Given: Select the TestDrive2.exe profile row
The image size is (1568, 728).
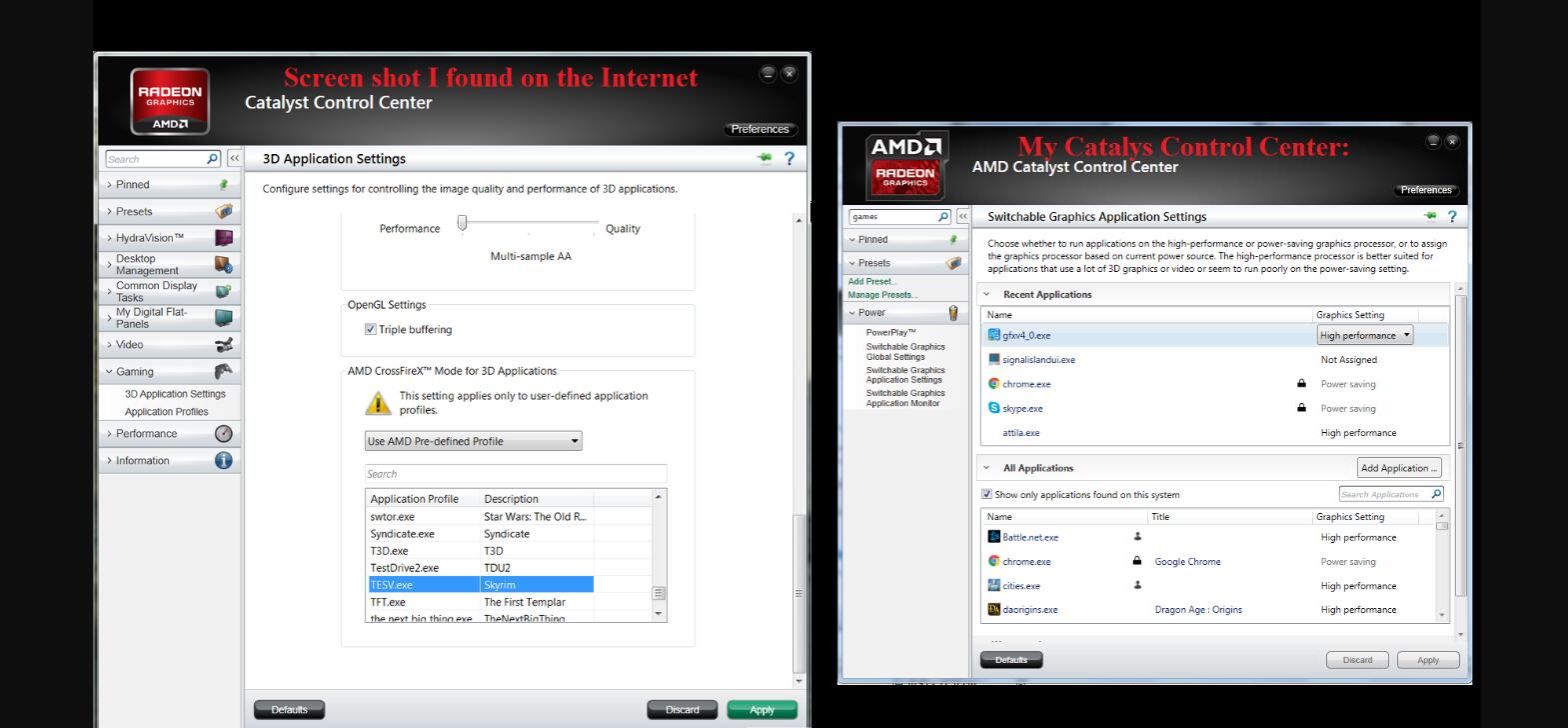Looking at the screenshot, I should [480, 568].
